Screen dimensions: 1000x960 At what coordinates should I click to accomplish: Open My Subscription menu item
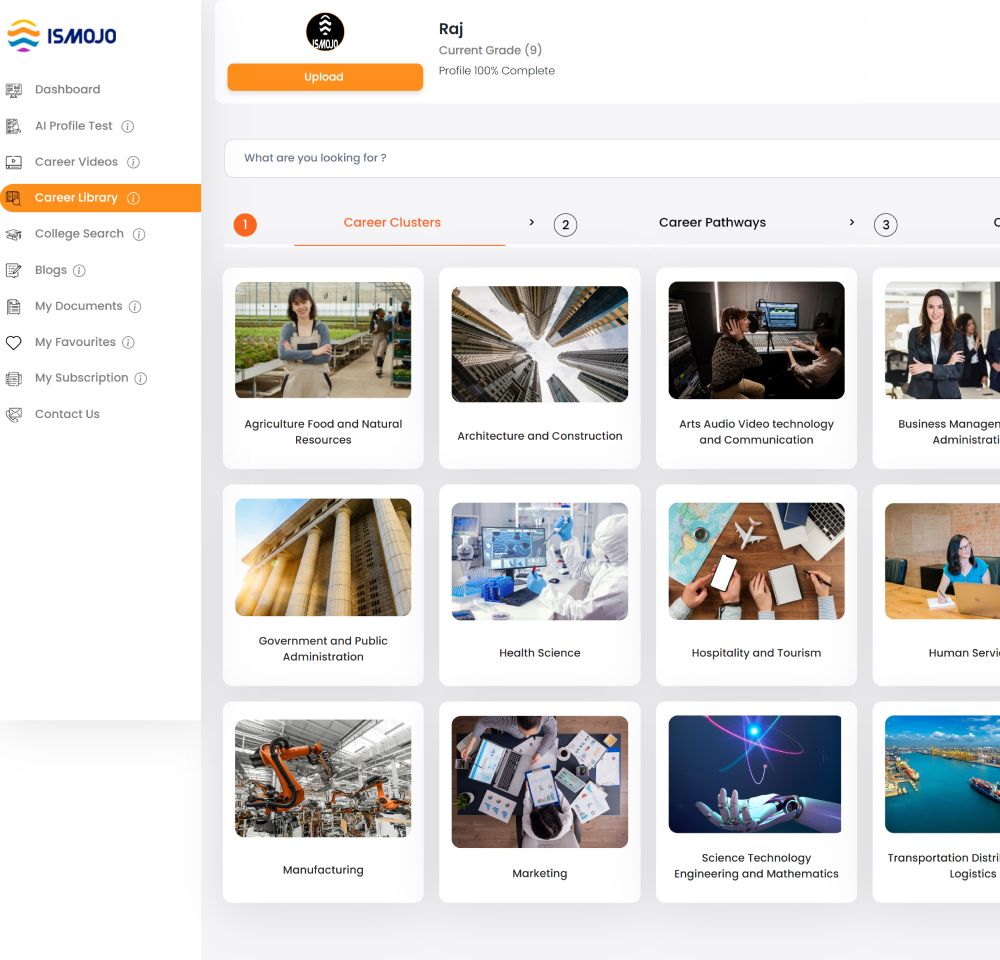(x=82, y=378)
